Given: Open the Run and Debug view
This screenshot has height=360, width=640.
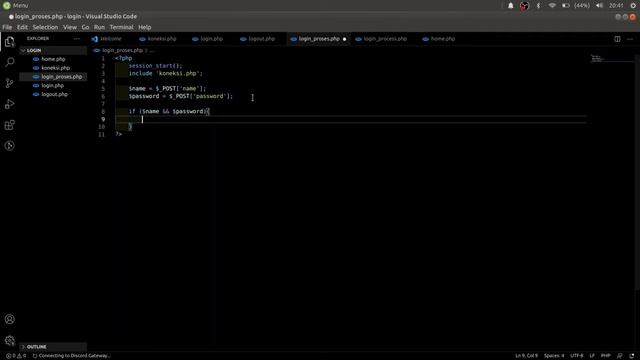Looking at the screenshot, I should click(9, 104).
